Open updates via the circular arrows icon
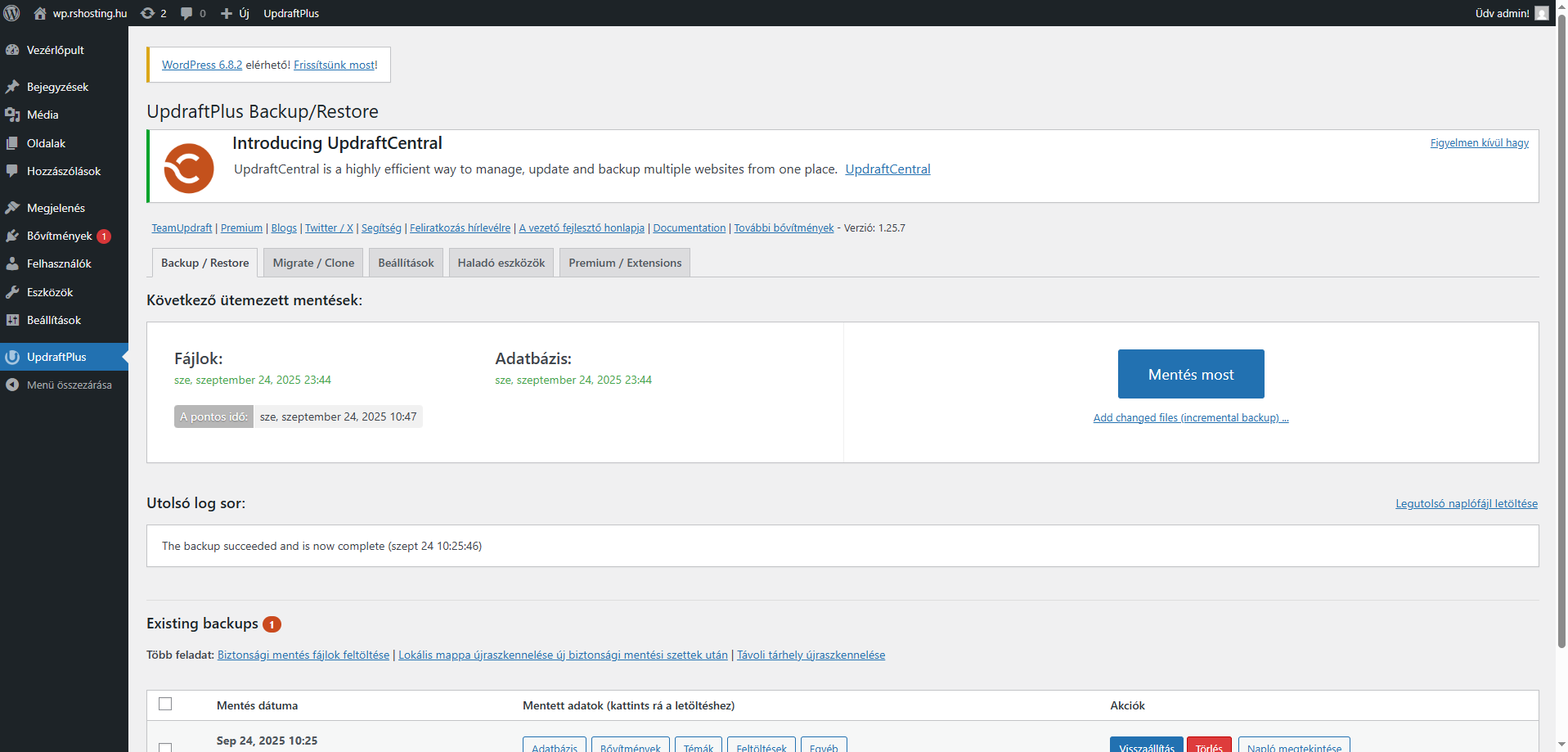 [148, 13]
